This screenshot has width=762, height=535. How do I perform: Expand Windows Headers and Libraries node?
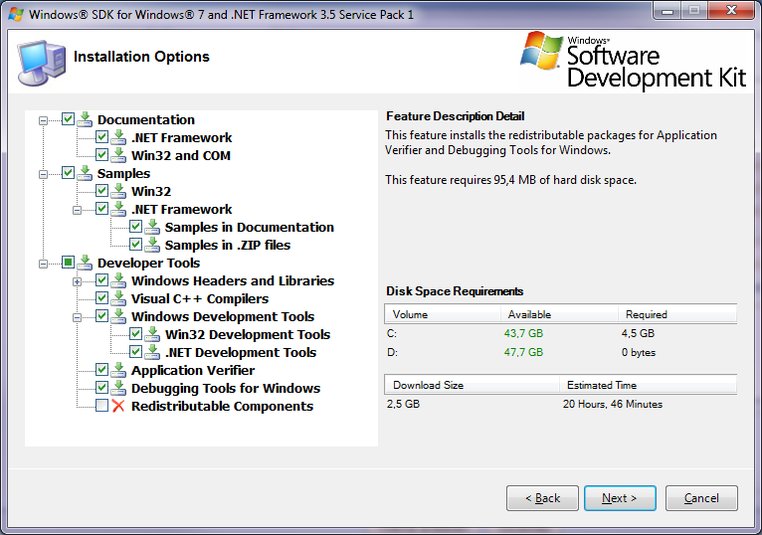click(x=77, y=281)
